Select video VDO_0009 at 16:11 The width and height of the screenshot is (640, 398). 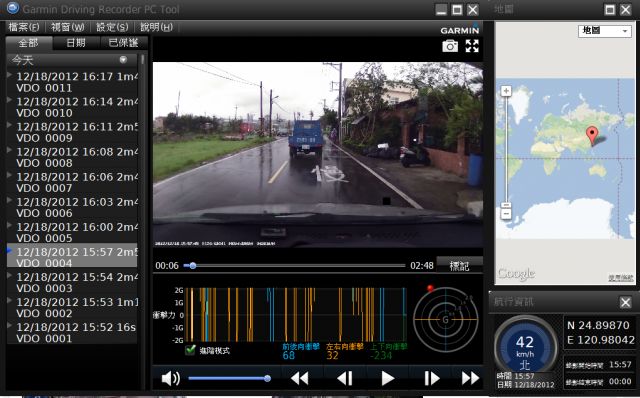pyautogui.click(x=72, y=132)
